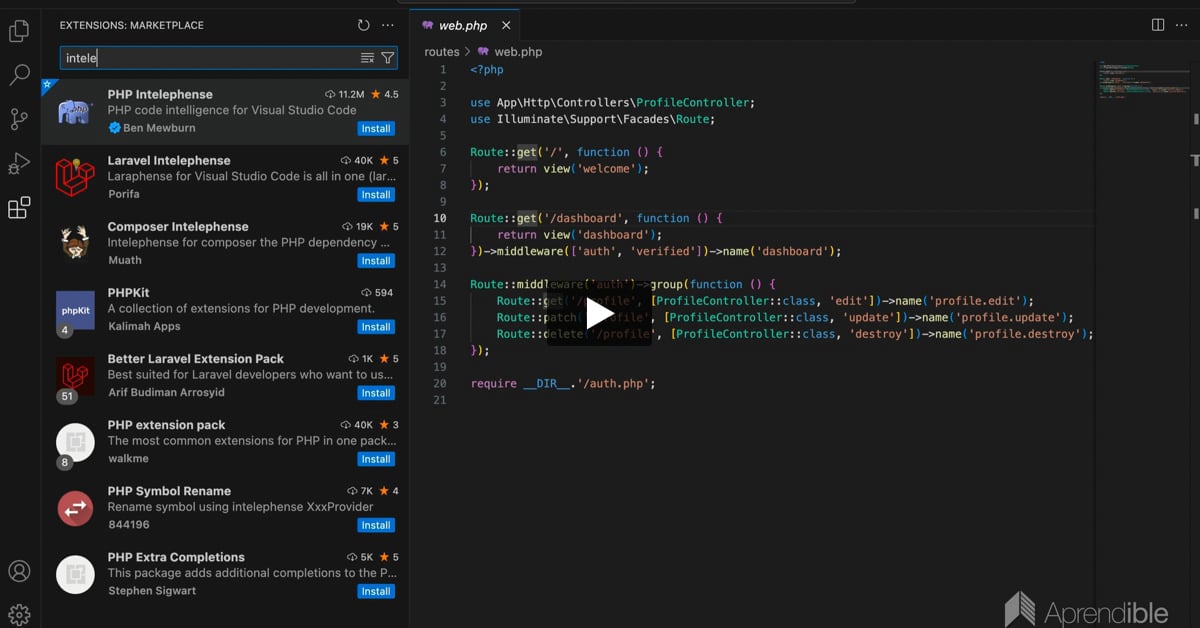Open the PHP Intelephense elephant icon
Image resolution: width=1200 pixels, height=628 pixels.
75,111
